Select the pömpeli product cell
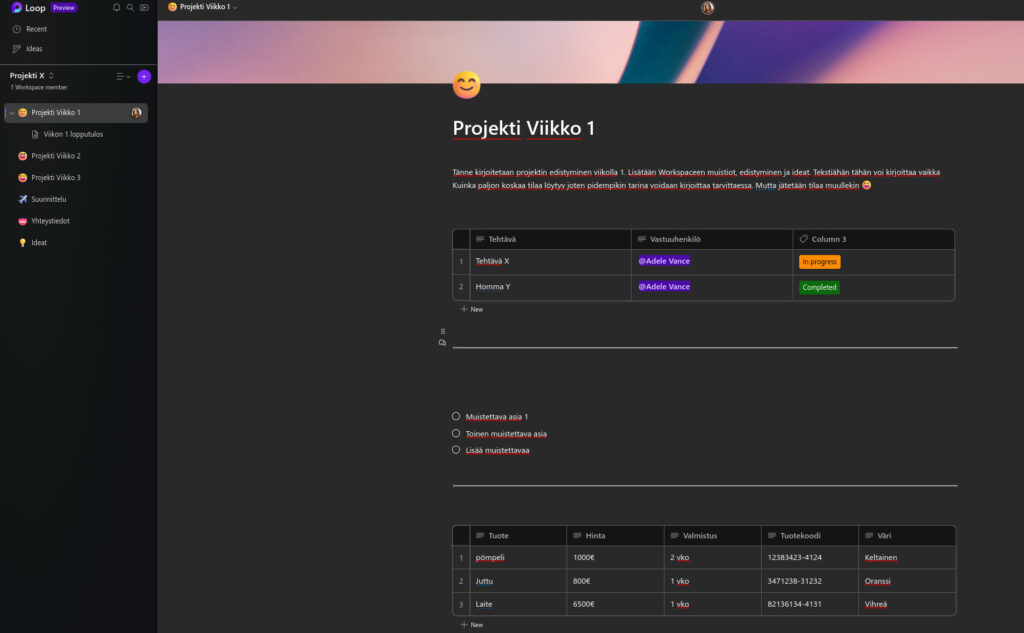Screen dimensions: 1024x633 point(518,557)
